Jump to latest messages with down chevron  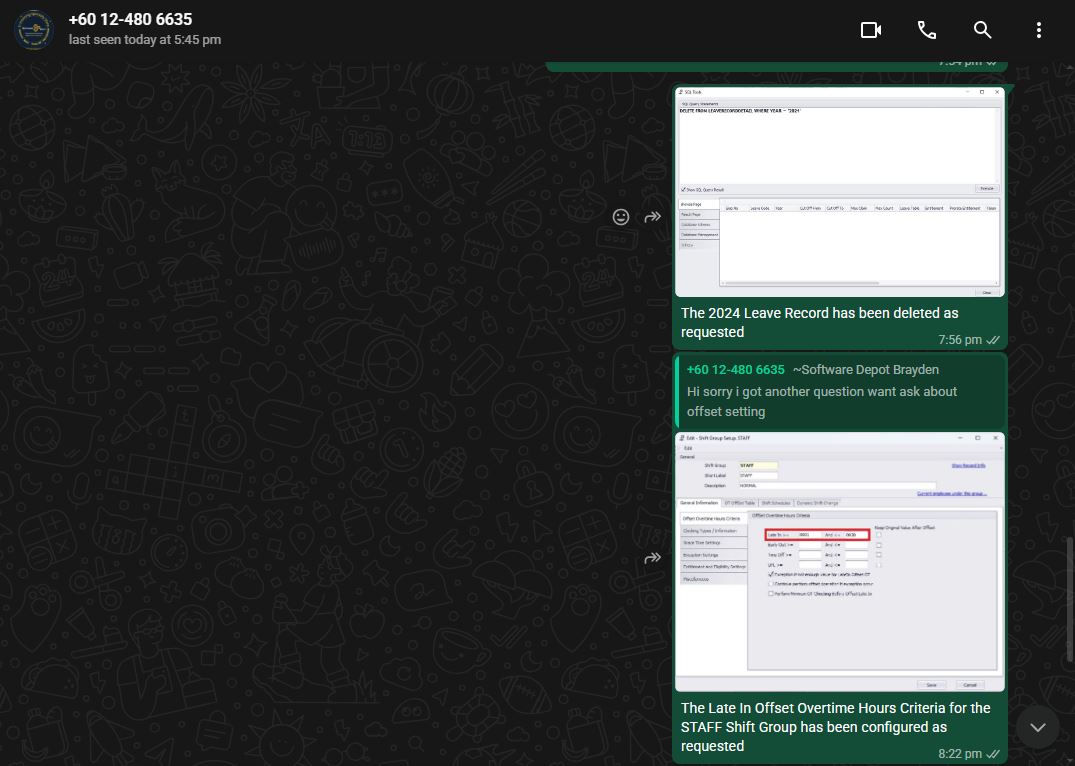click(1038, 727)
